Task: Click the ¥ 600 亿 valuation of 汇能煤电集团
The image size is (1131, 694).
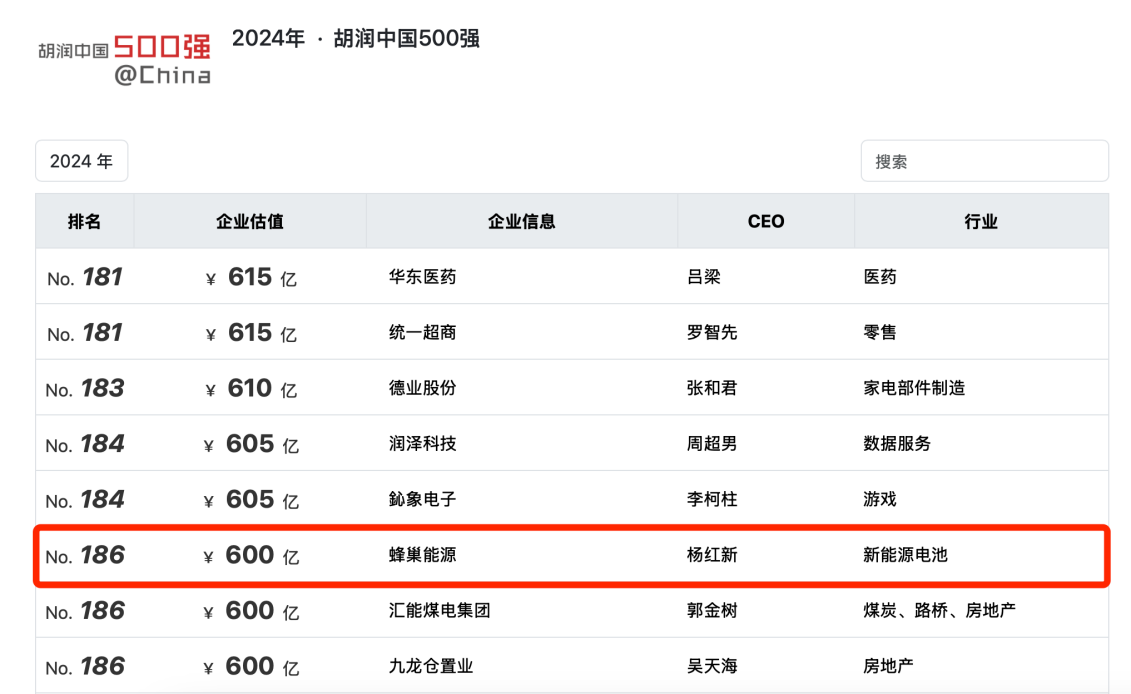Action: pos(251,610)
